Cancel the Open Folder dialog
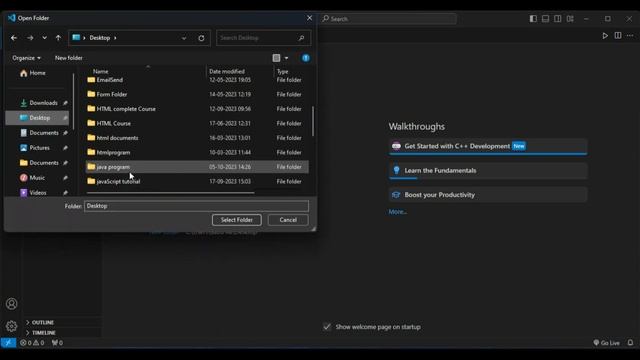 [288, 220]
